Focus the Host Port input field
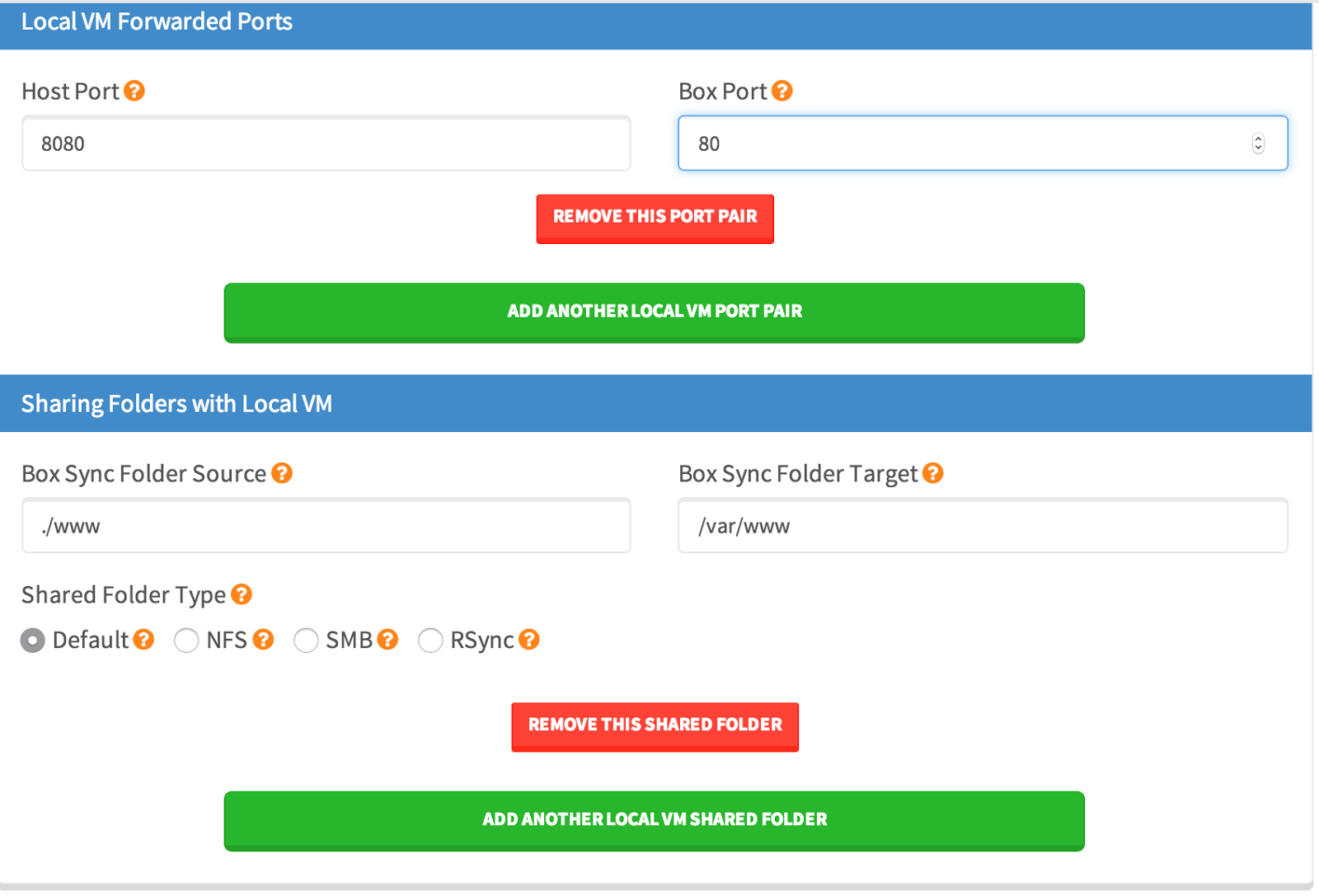 click(x=326, y=143)
